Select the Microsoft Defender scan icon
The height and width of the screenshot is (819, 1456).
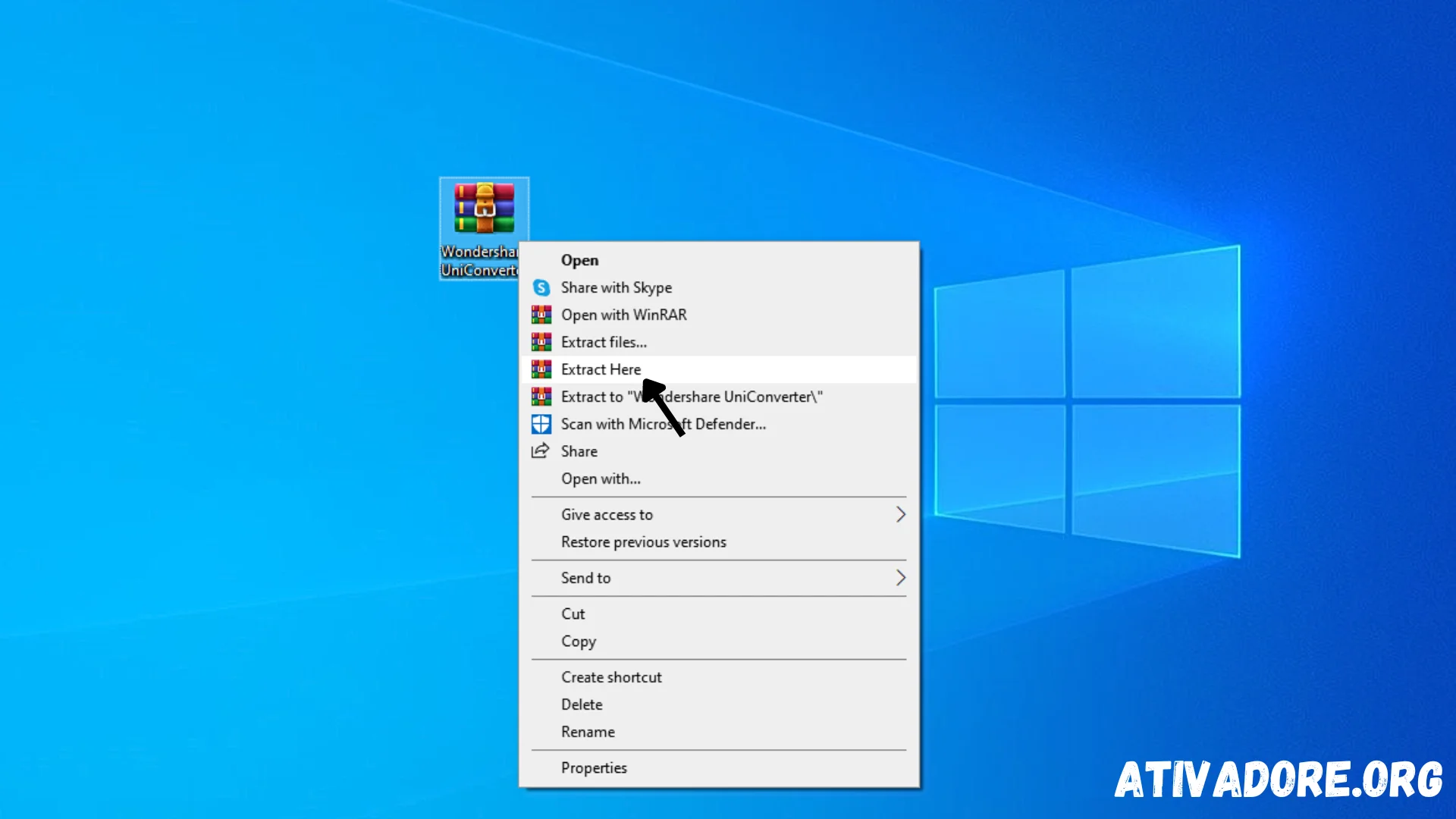pos(541,423)
